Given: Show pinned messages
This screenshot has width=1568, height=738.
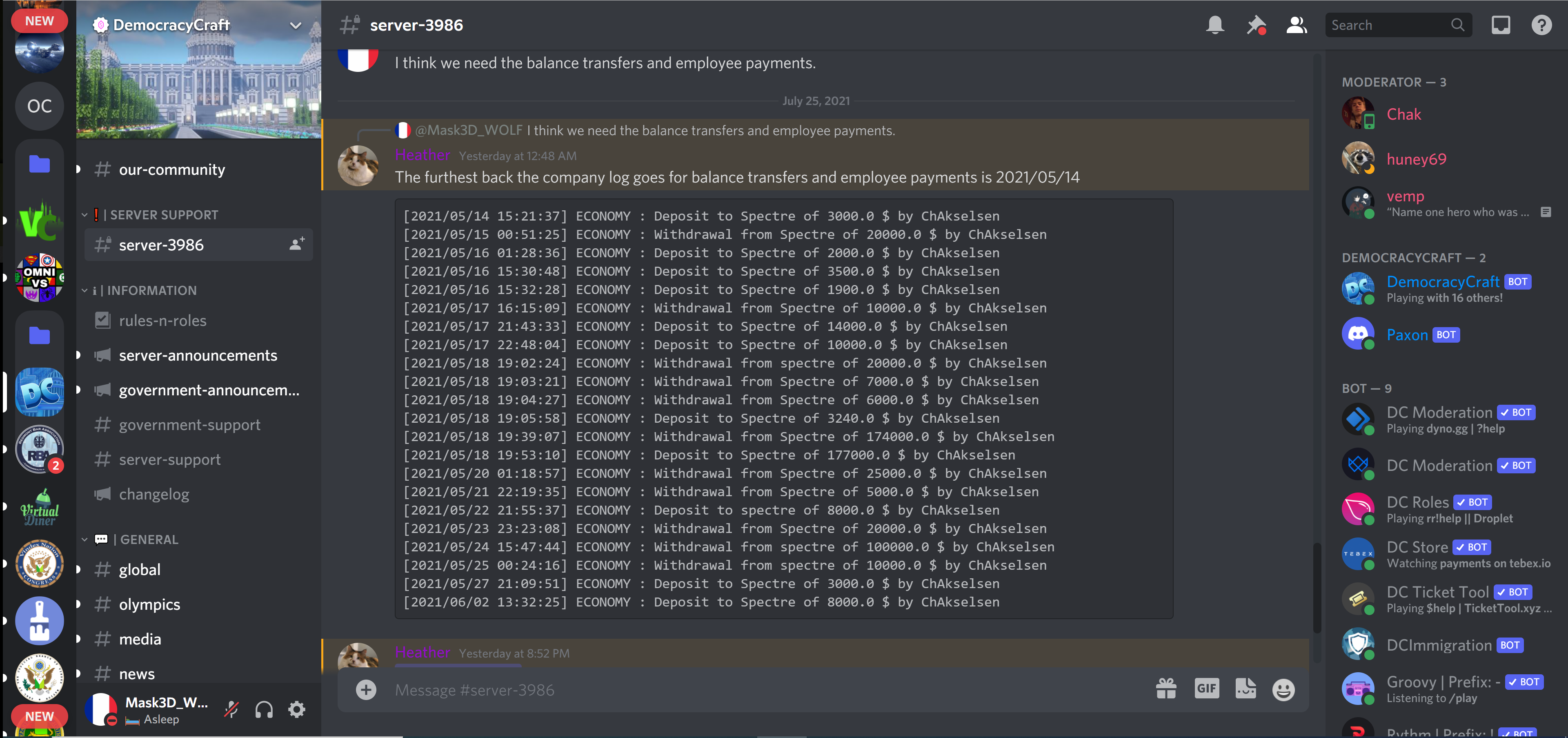Looking at the screenshot, I should pos(1256,25).
